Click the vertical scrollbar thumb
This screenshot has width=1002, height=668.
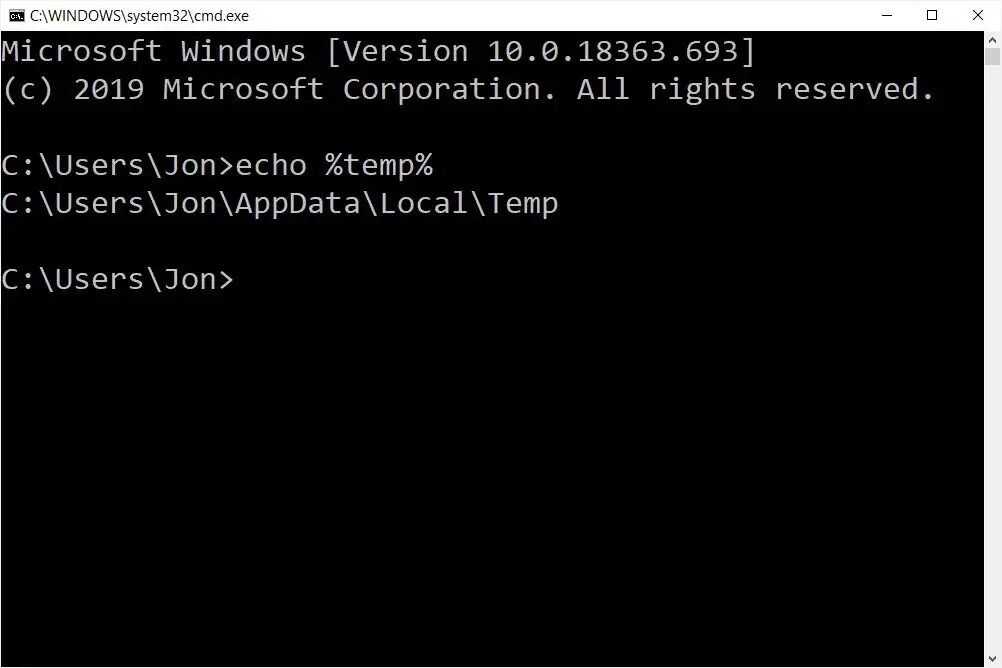992,56
